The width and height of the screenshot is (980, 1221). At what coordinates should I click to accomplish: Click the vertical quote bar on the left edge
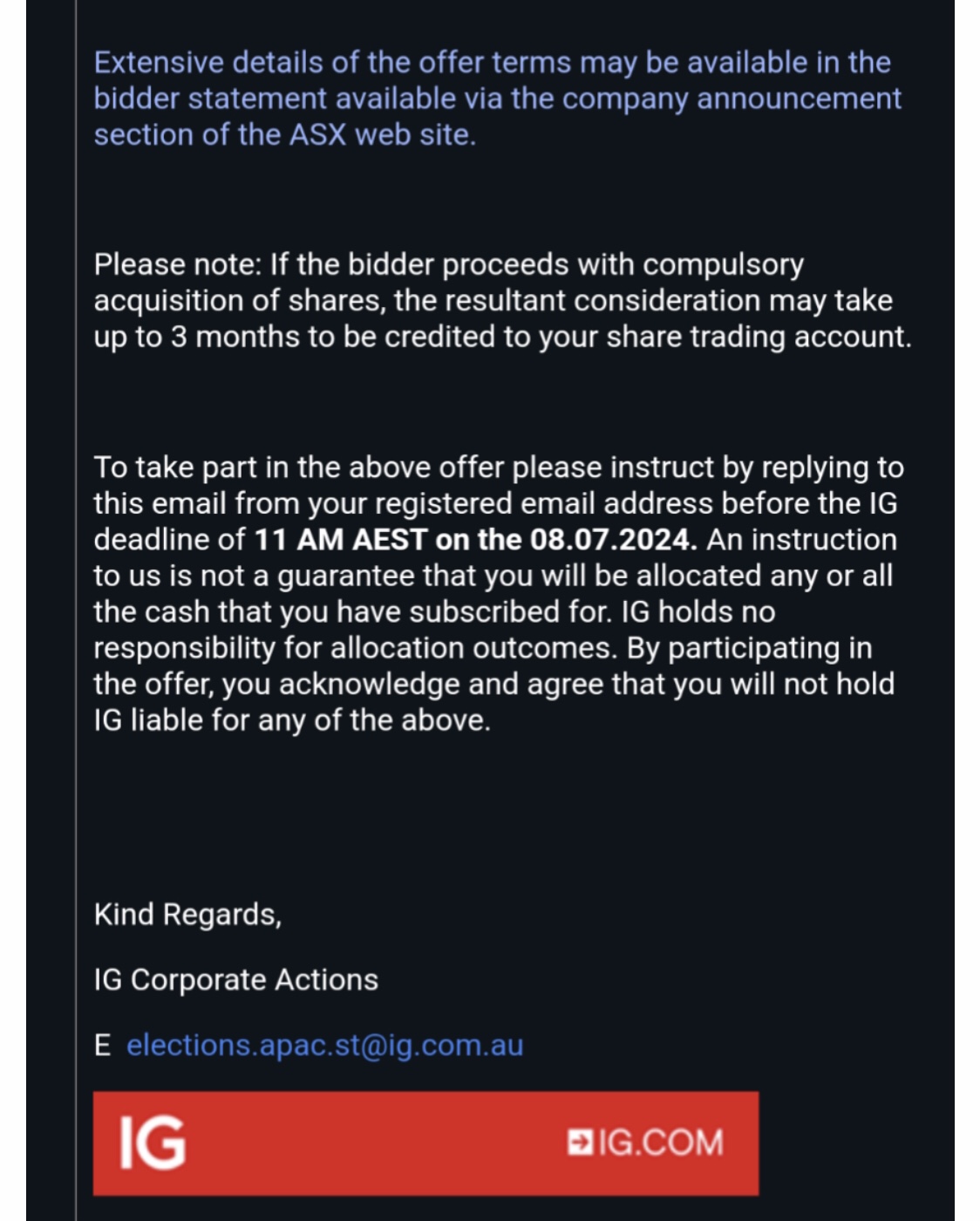(x=76, y=610)
